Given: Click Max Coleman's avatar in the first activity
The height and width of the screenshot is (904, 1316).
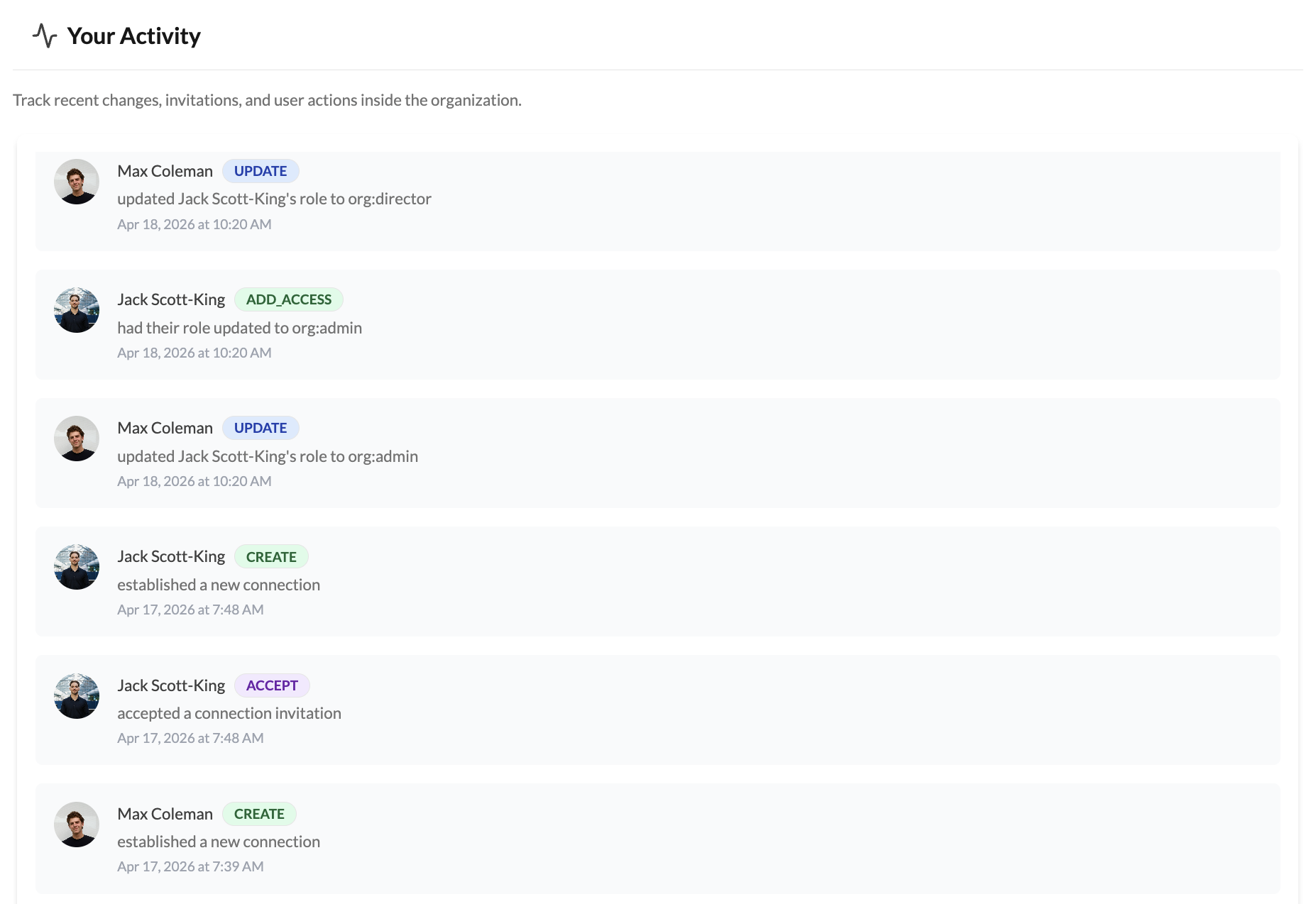Looking at the screenshot, I should pos(76,182).
